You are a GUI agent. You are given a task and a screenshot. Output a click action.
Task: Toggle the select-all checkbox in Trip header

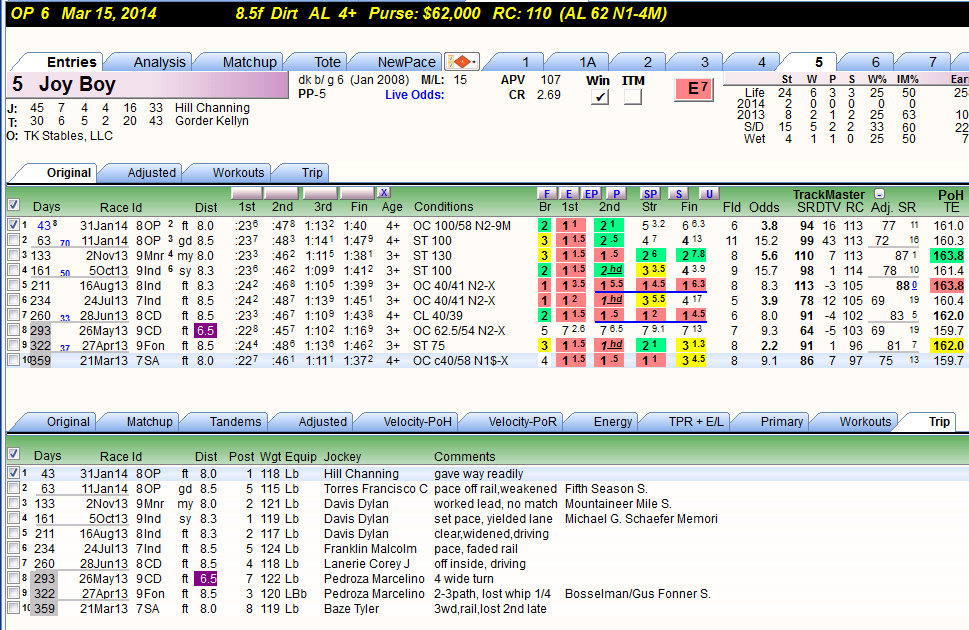(13, 454)
